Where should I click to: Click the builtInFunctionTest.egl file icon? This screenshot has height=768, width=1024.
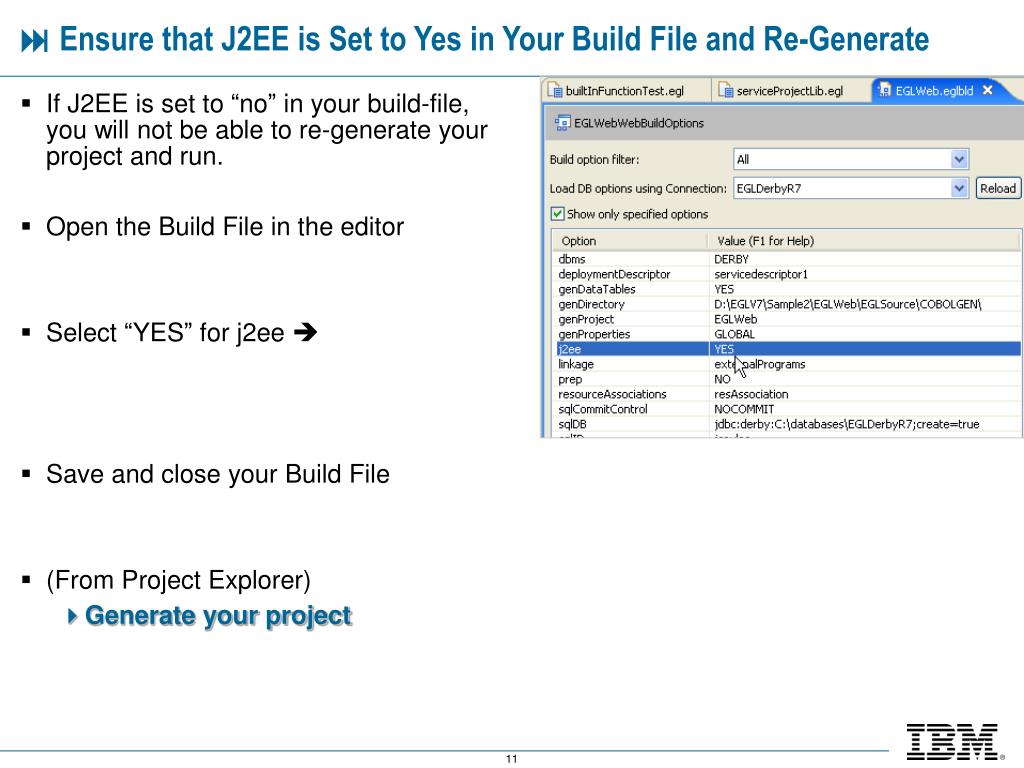tap(555, 90)
